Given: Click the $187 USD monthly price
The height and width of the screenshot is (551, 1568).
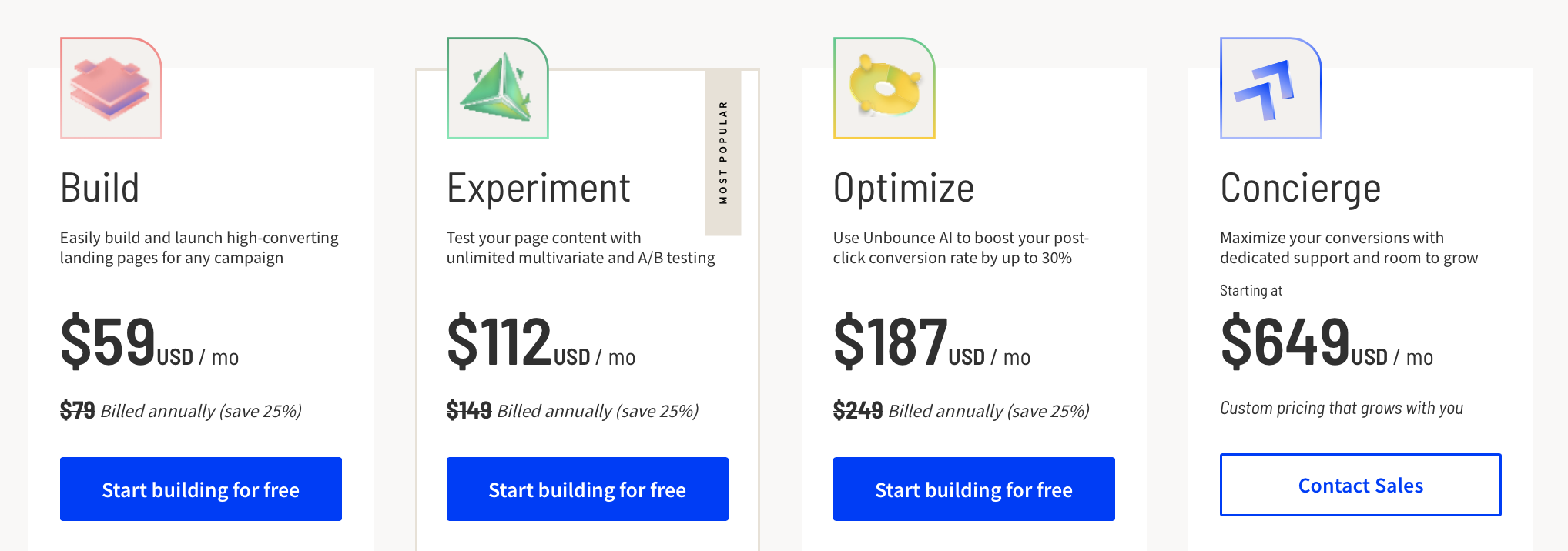Looking at the screenshot, I should tap(931, 342).
